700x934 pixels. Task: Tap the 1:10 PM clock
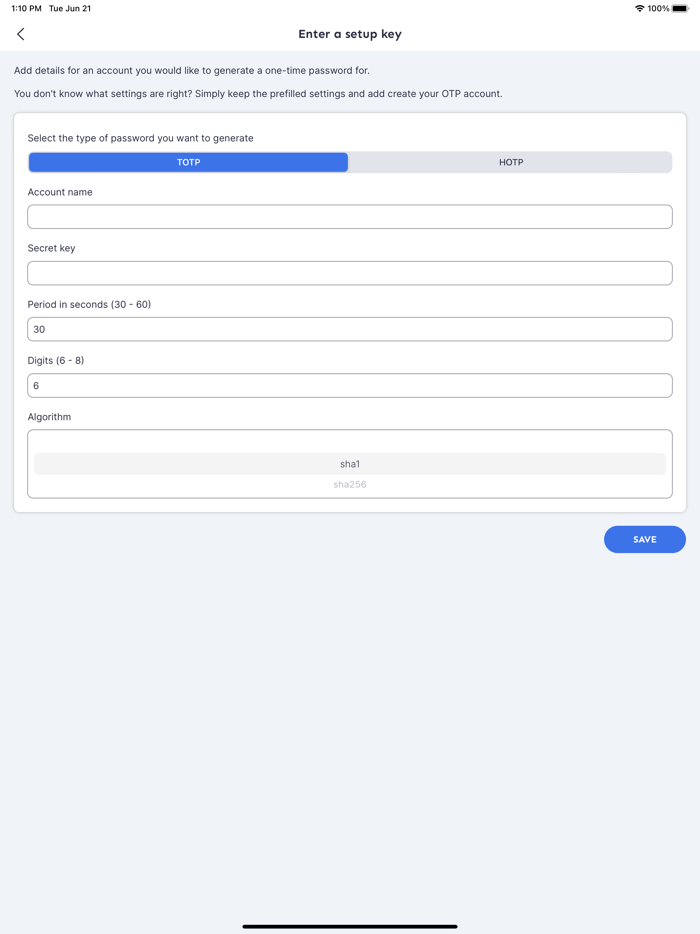26,9
